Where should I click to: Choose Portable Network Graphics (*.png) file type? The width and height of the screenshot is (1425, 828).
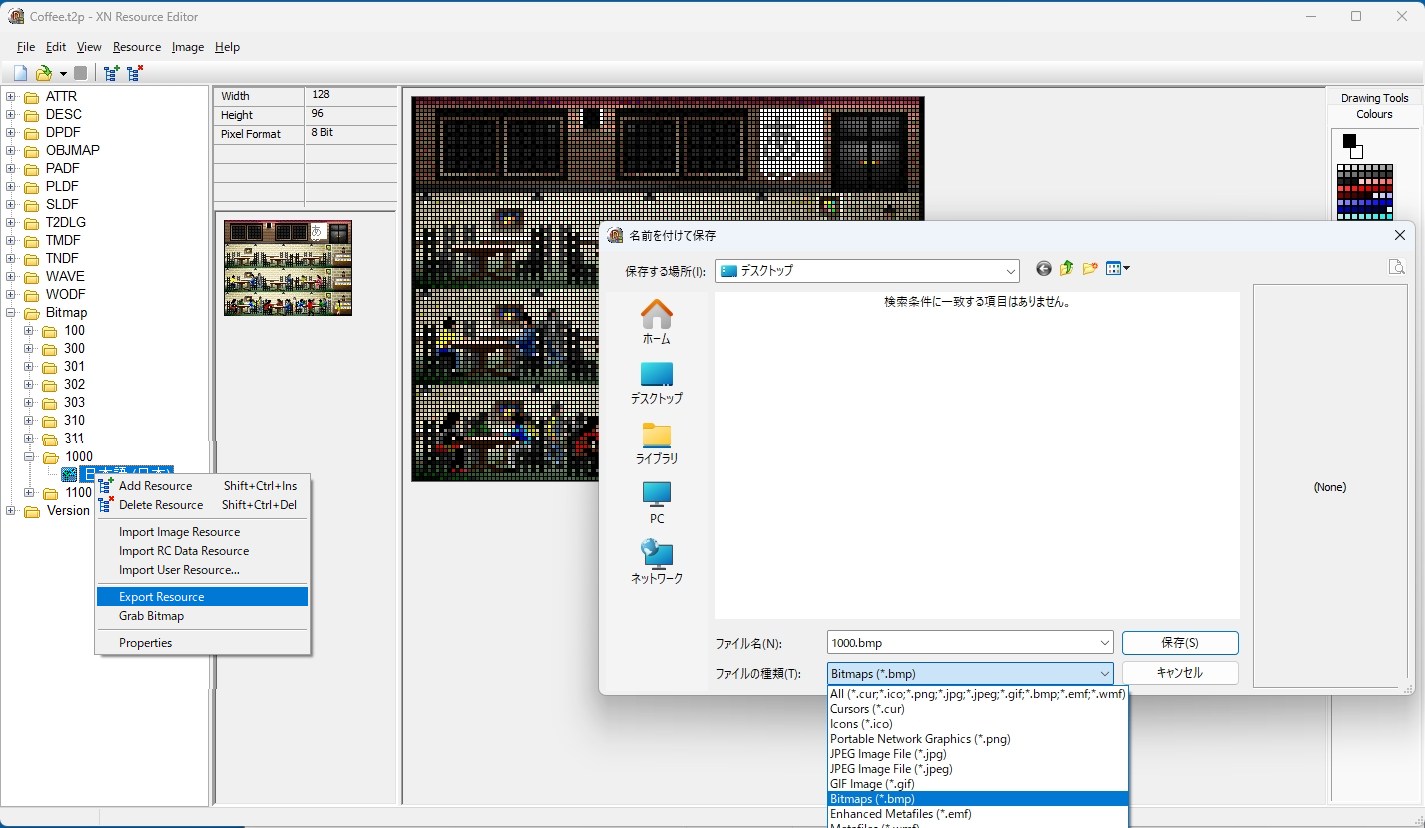click(x=920, y=739)
